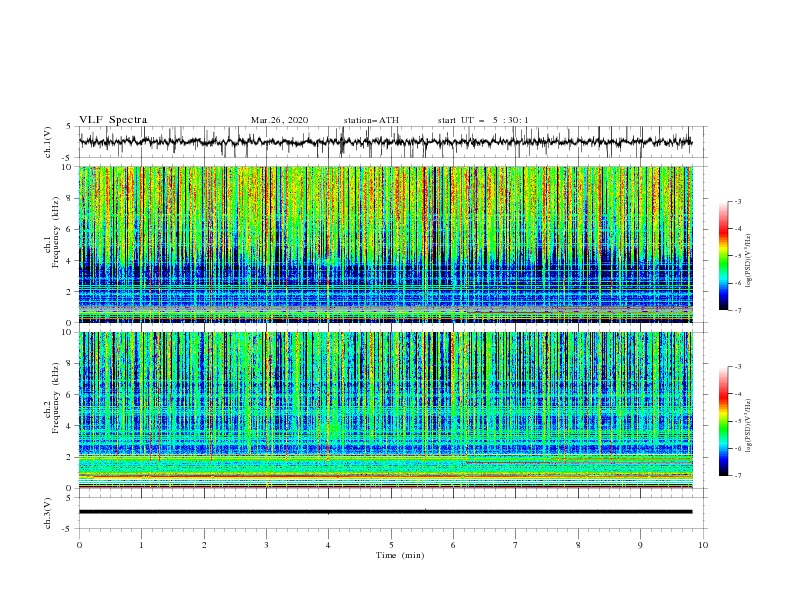This screenshot has width=792, height=612.
Task: Click inside the ch.1 spectrogram panel
Action: 386,244
